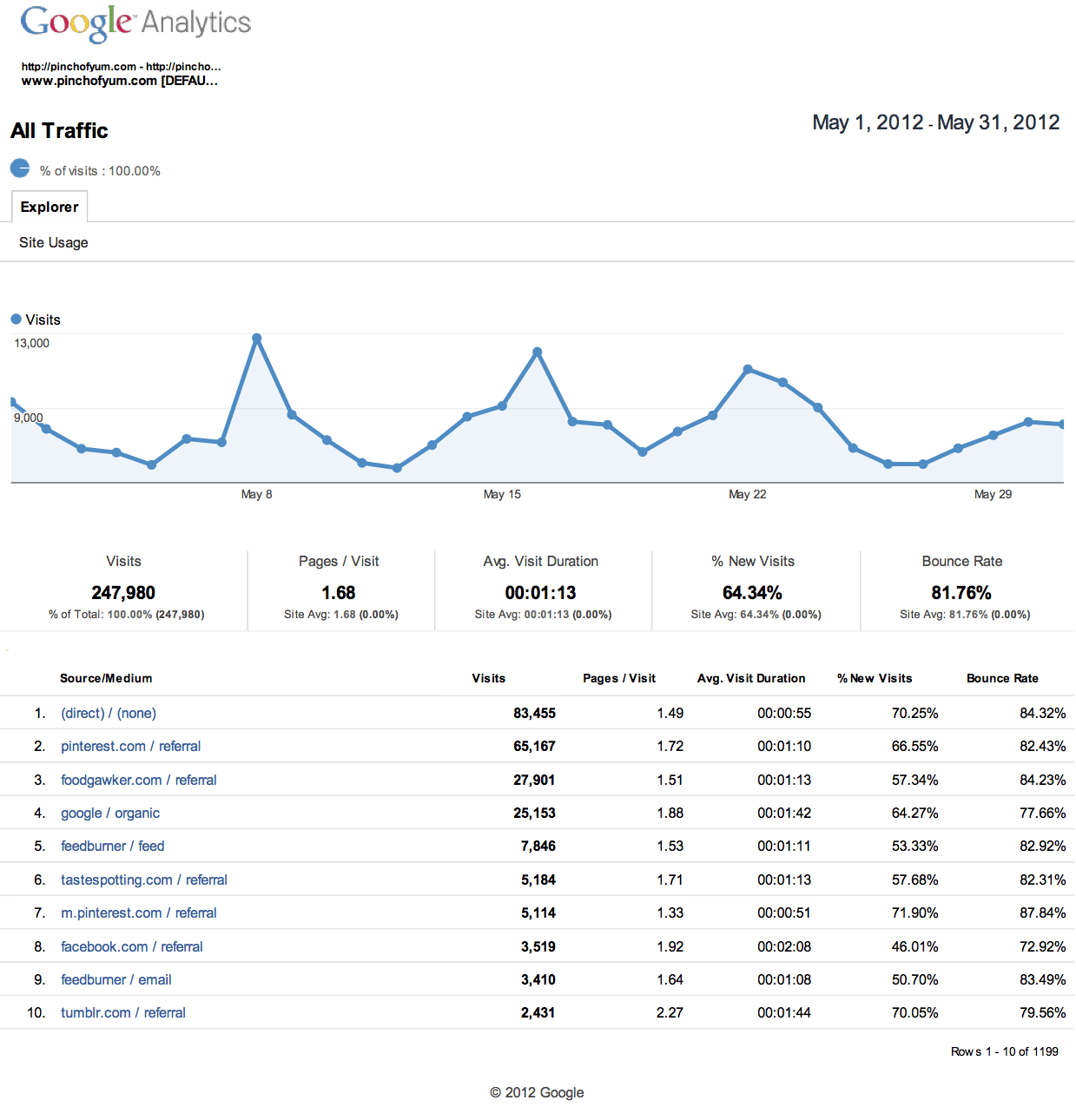The width and height of the screenshot is (1076, 1120).
Task: Open the foodgawker.com / referral source report
Action: pos(138,780)
